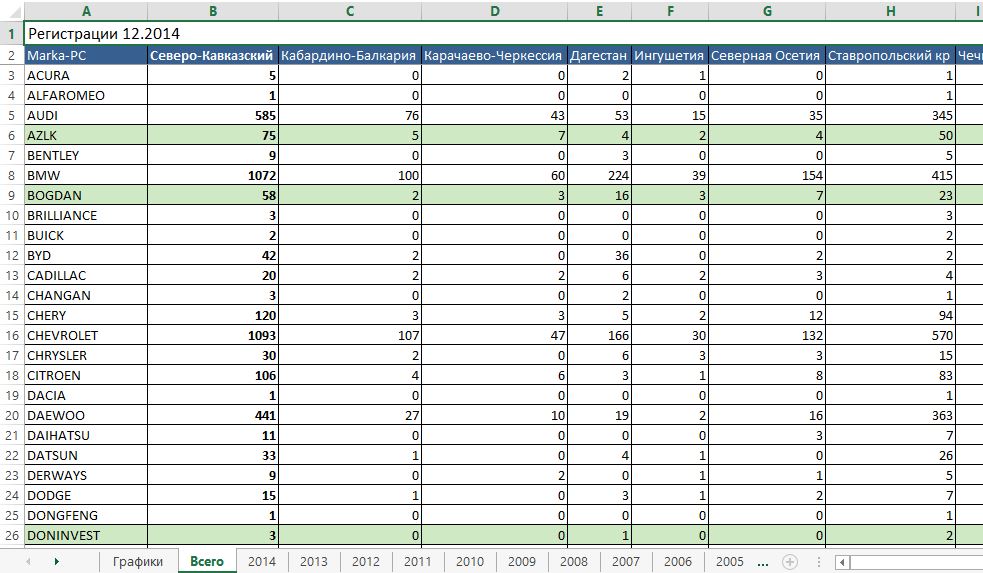Click the 'Кабардино-Балкария' header cell

(x=350, y=55)
